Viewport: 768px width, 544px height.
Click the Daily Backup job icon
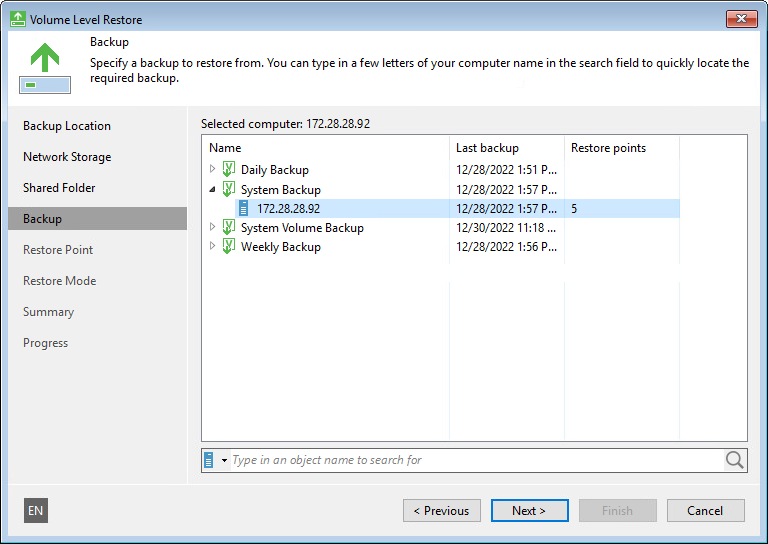(228, 169)
